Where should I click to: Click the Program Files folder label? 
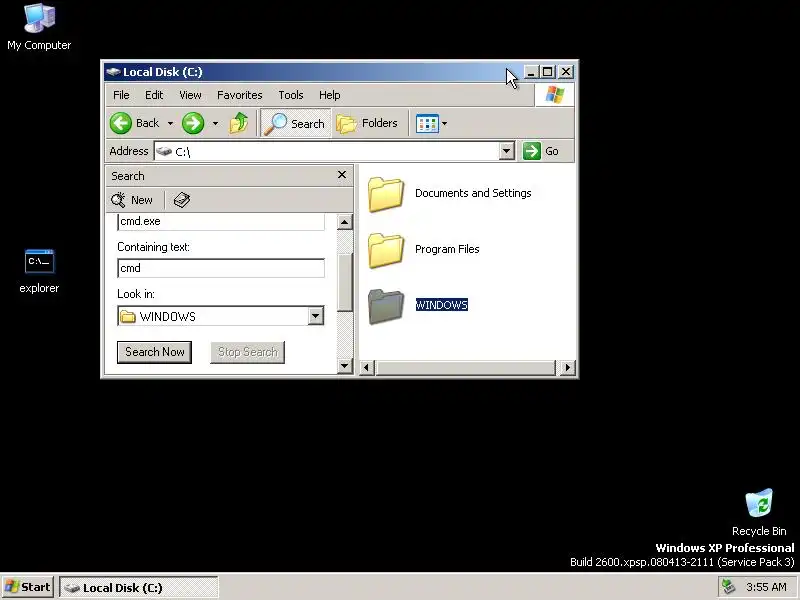[x=447, y=249]
